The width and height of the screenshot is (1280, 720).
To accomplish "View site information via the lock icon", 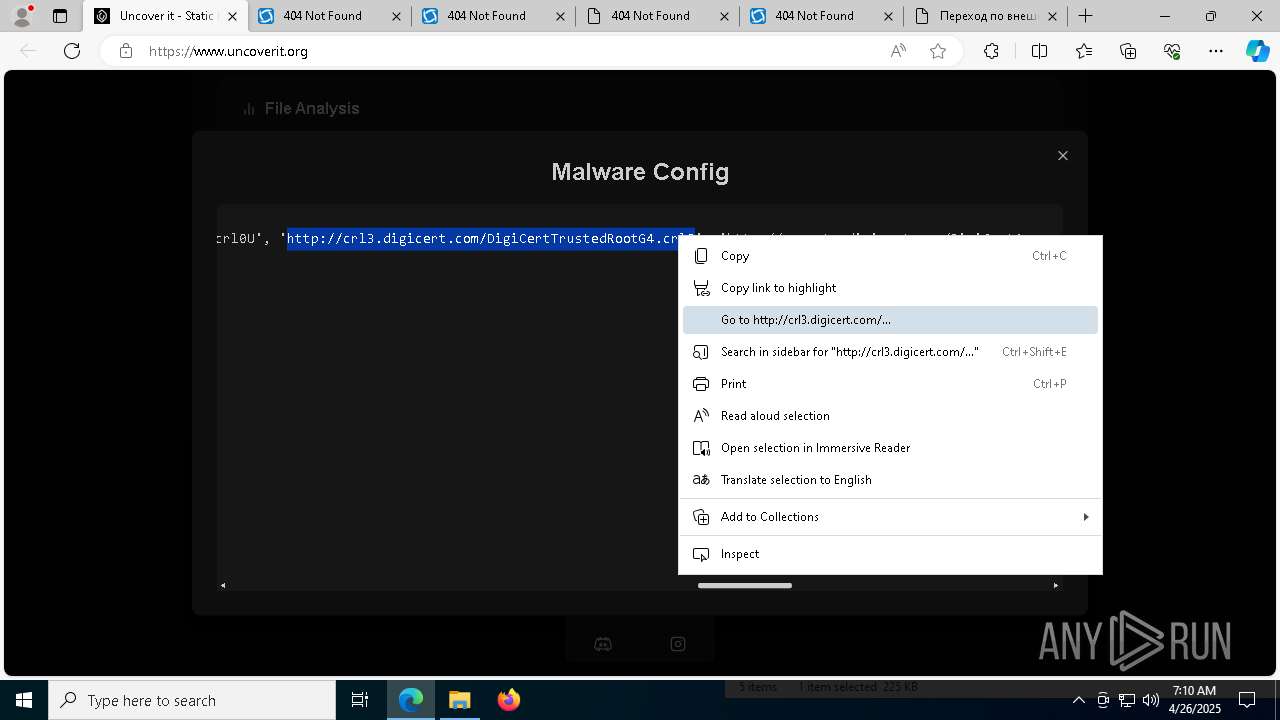I will coord(126,51).
